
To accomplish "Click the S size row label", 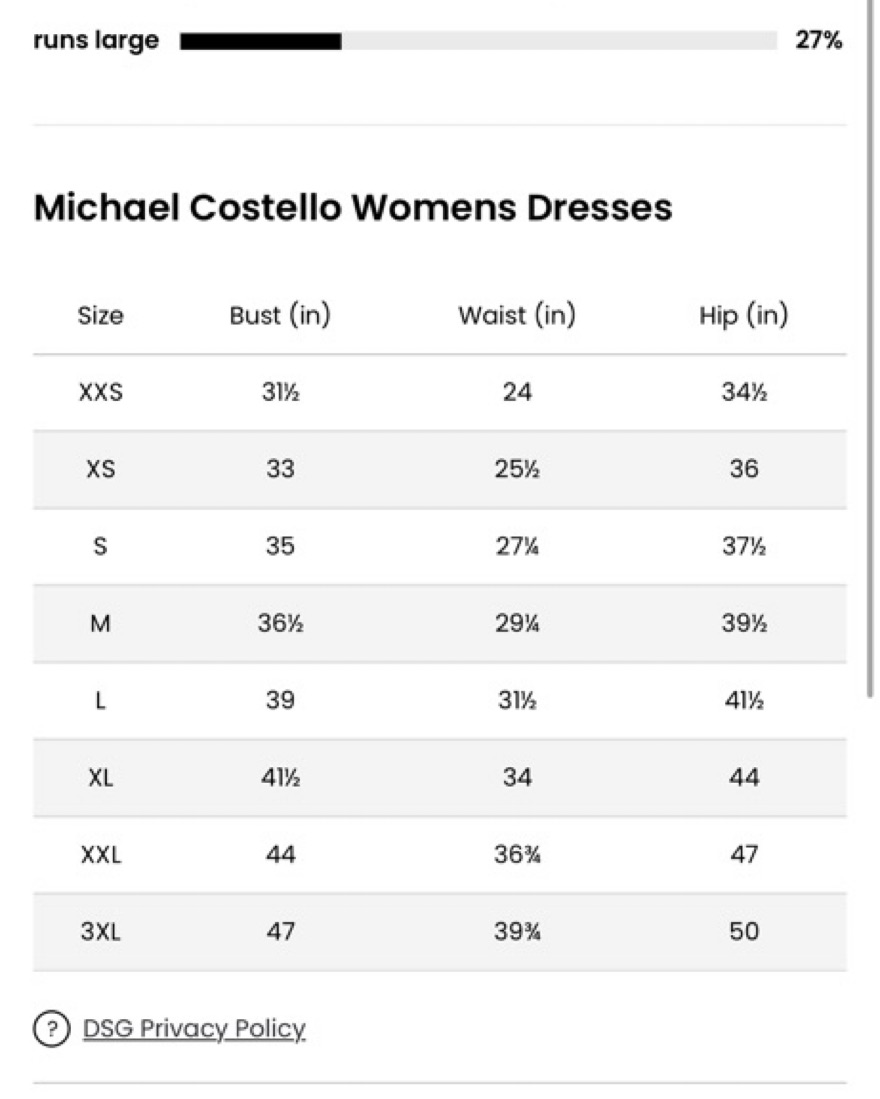I will 100,546.
